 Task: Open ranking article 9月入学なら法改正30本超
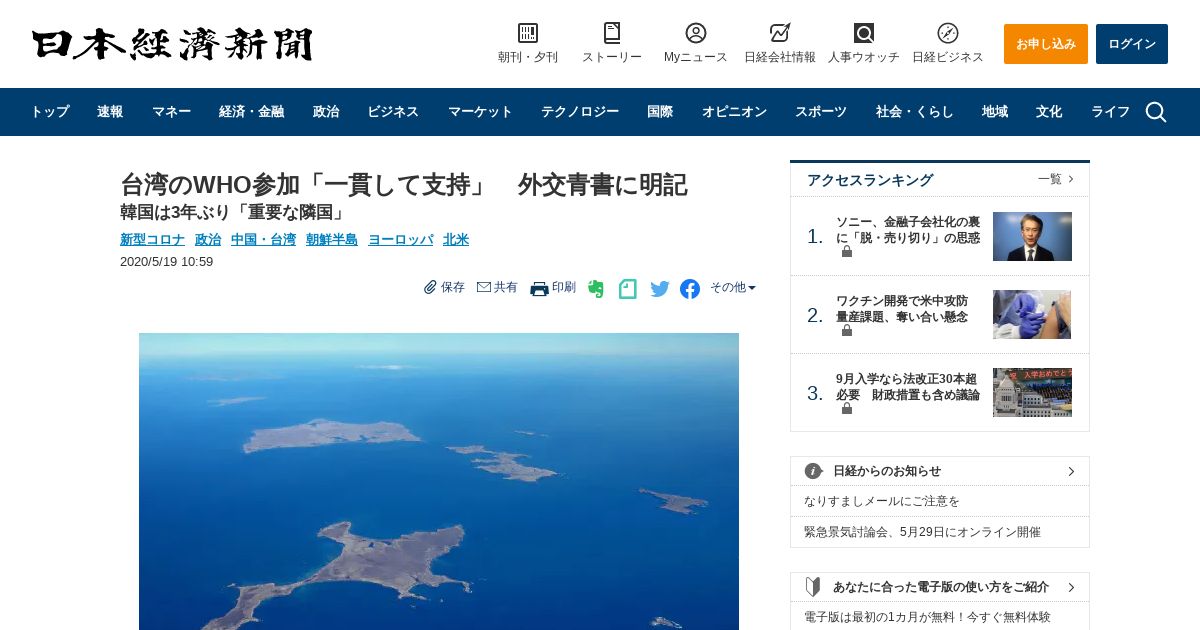click(908, 387)
